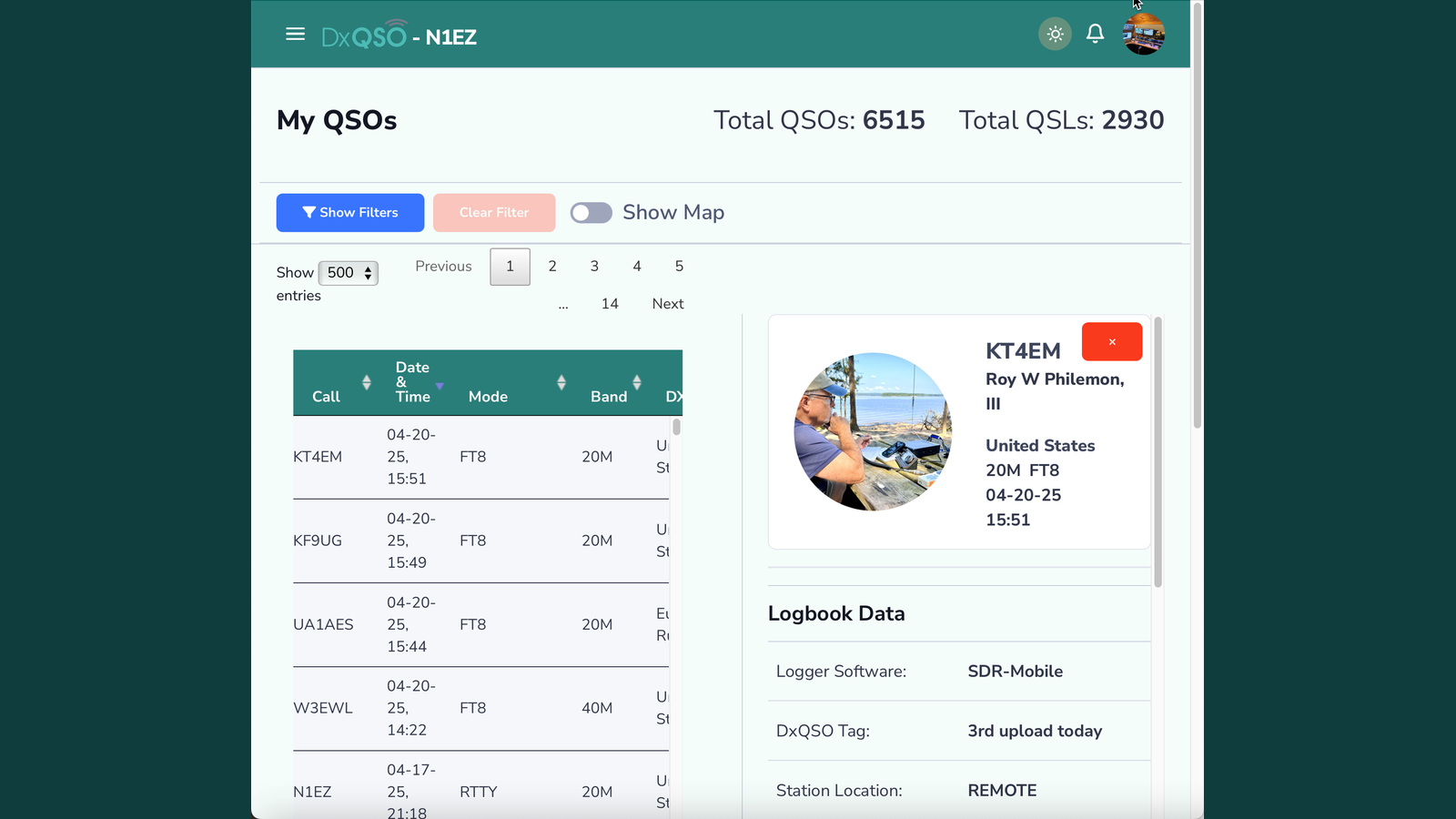Click Show Filters button
Screen dimensions: 1456x819
pos(350,213)
